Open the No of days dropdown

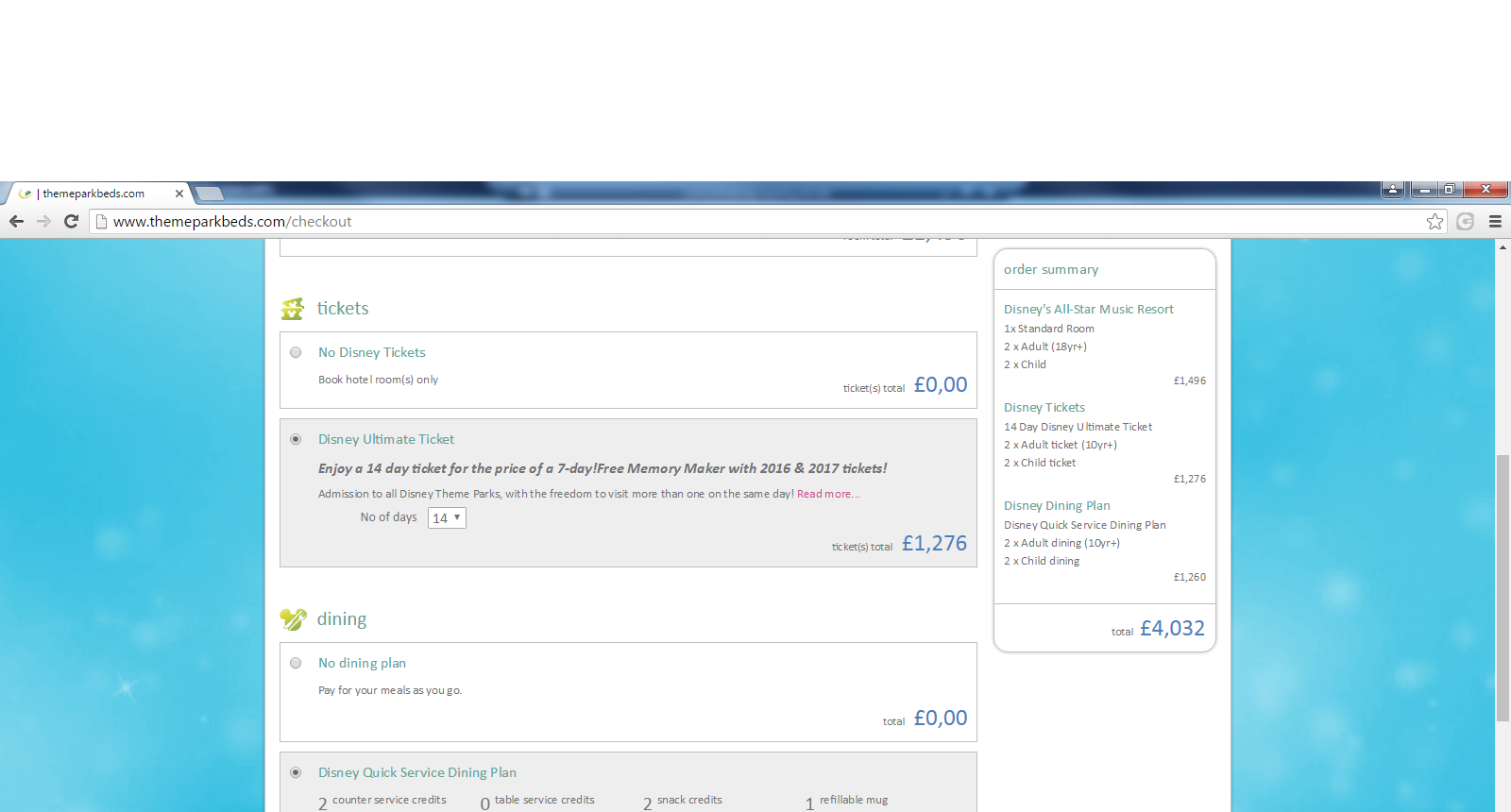point(447,517)
